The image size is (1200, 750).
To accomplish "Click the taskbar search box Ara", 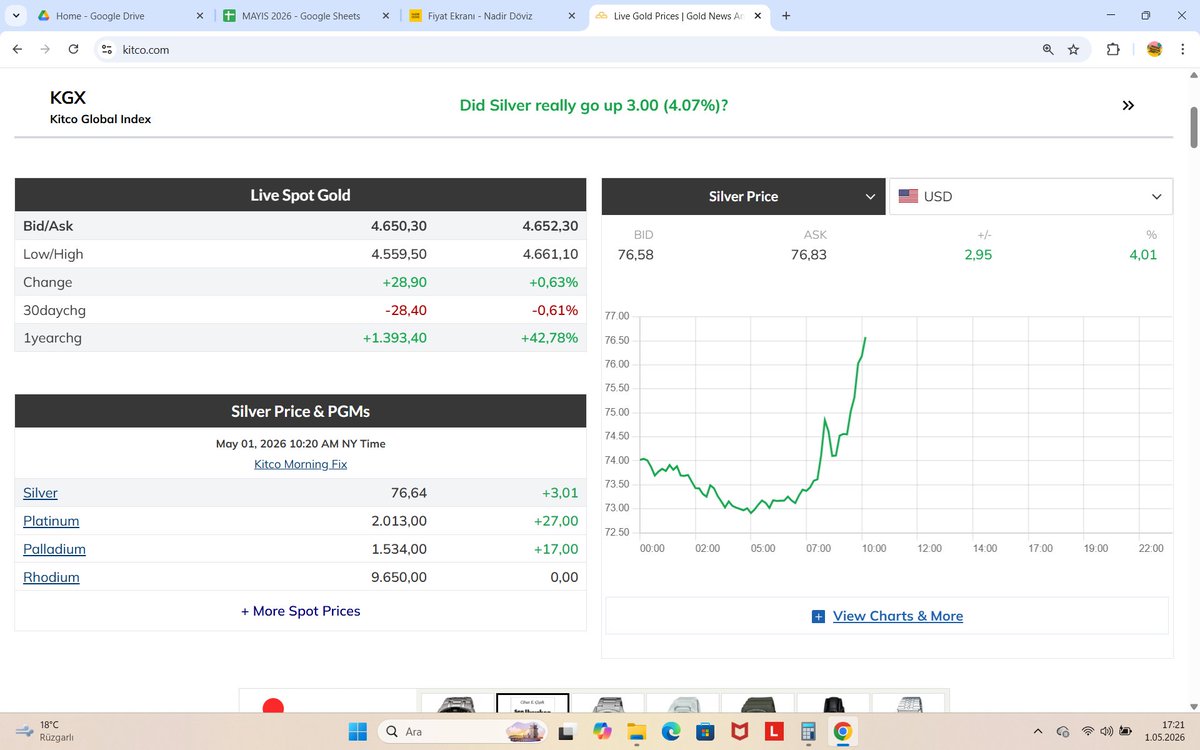I will click(x=463, y=732).
